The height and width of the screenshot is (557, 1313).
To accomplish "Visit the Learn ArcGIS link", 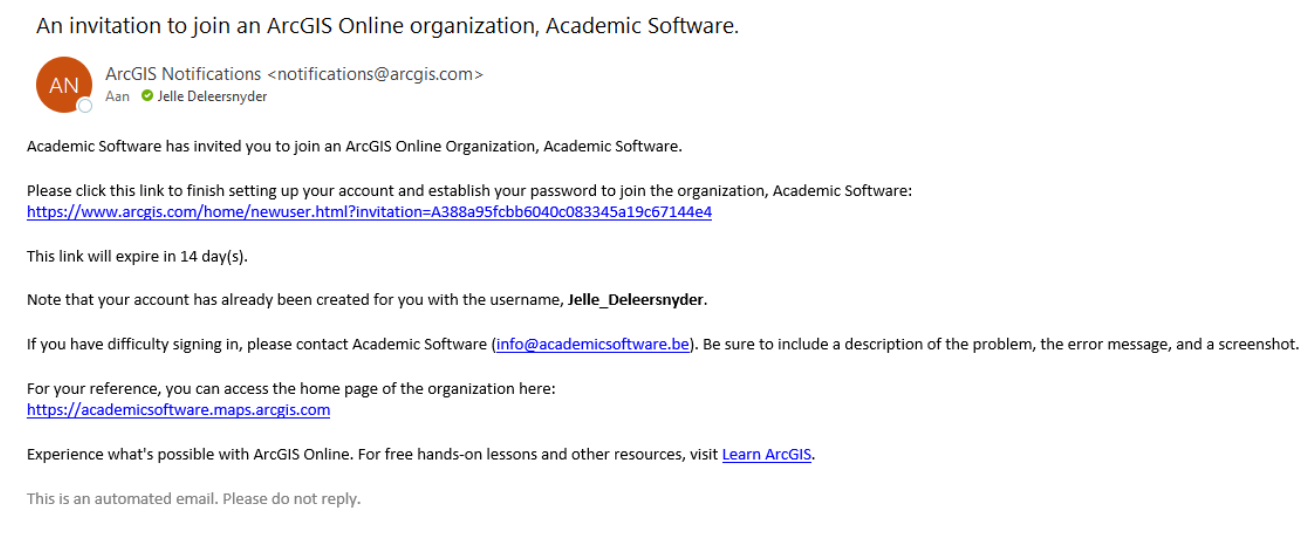I will 767,454.
